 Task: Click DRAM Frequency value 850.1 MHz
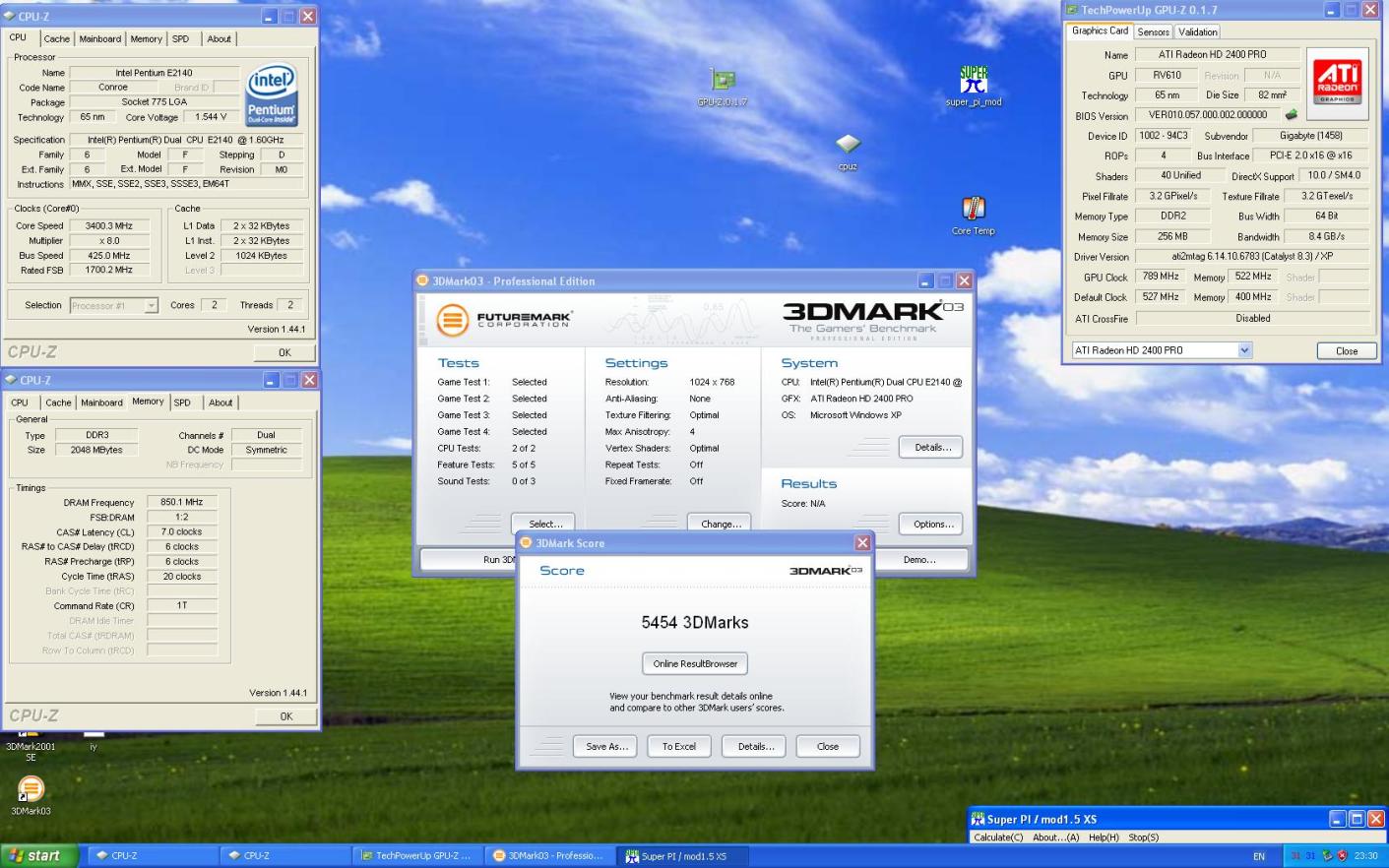click(x=182, y=502)
